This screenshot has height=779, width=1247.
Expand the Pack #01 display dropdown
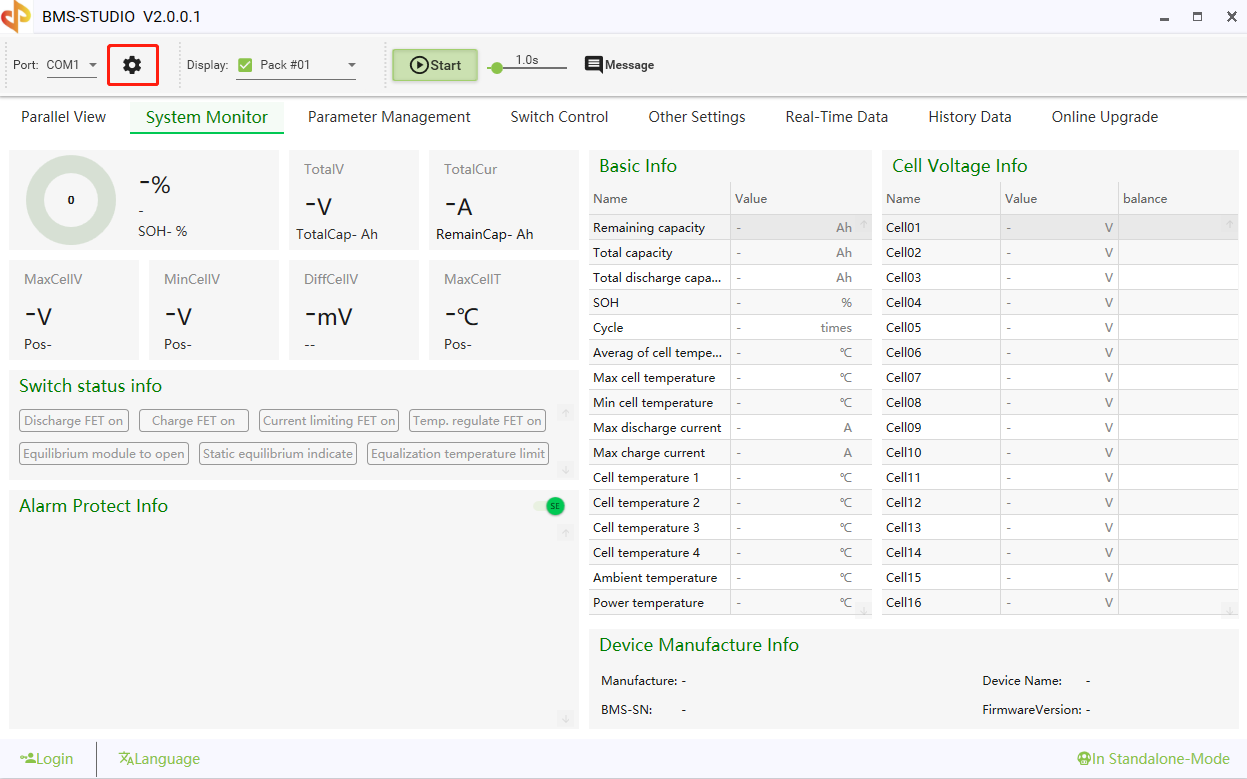351,65
